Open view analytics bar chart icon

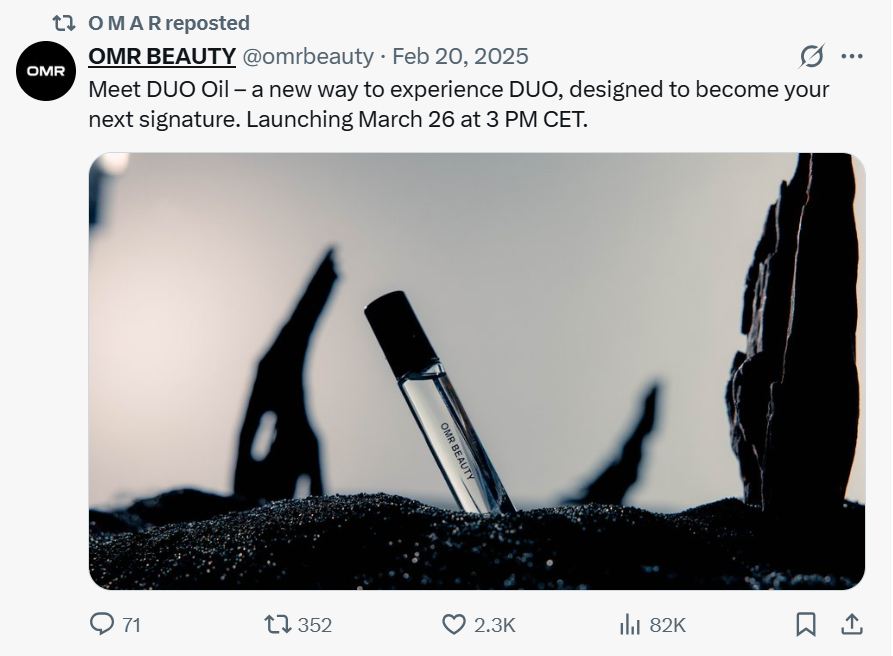pos(630,624)
